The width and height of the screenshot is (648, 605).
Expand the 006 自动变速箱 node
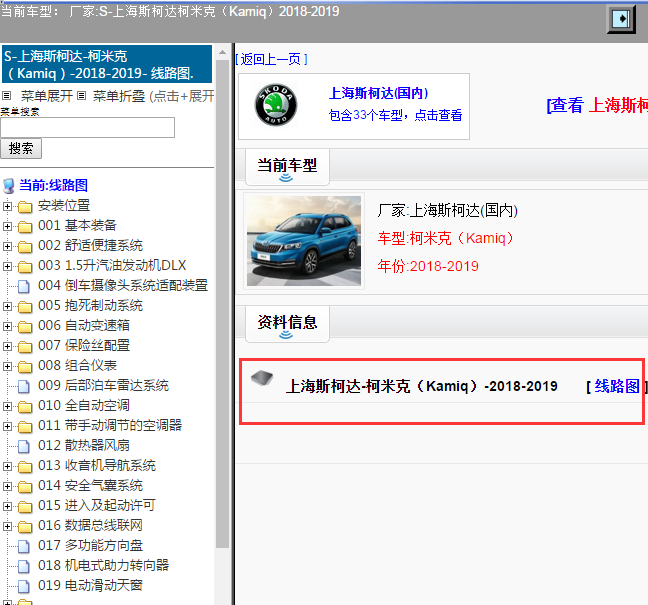(x=7, y=326)
